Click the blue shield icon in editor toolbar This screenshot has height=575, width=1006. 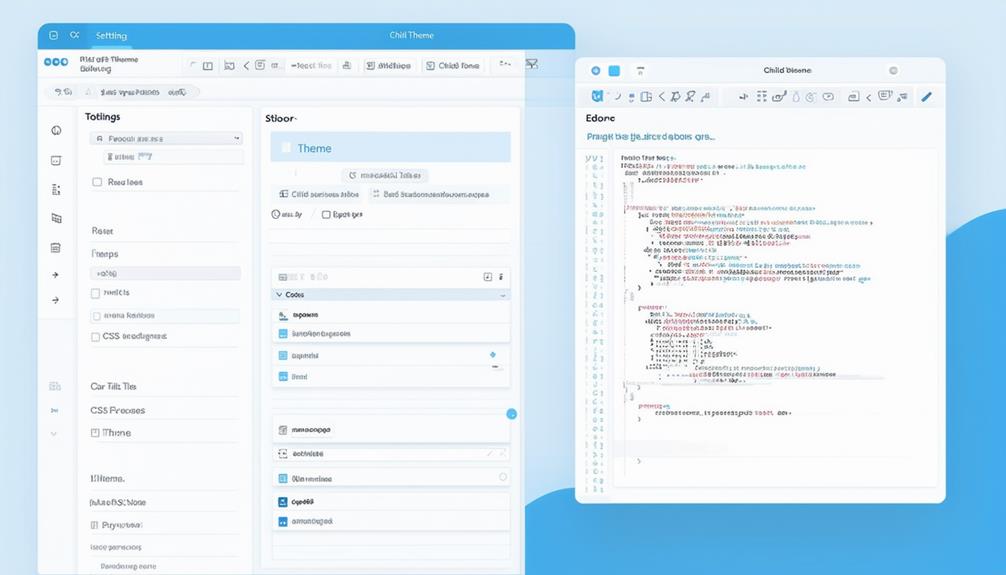[x=597, y=97]
